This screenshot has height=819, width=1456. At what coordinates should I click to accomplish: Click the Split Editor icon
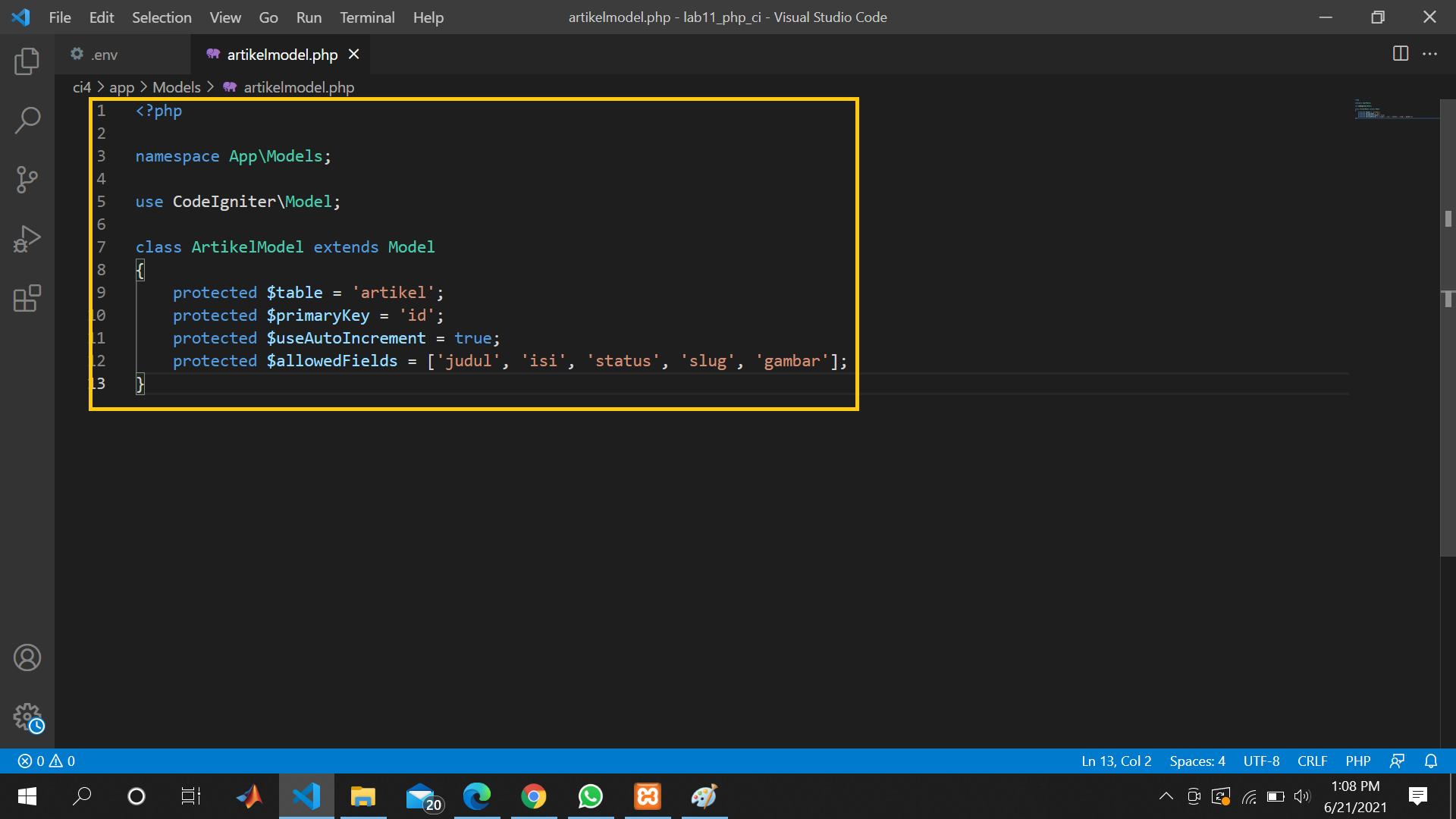(x=1399, y=54)
